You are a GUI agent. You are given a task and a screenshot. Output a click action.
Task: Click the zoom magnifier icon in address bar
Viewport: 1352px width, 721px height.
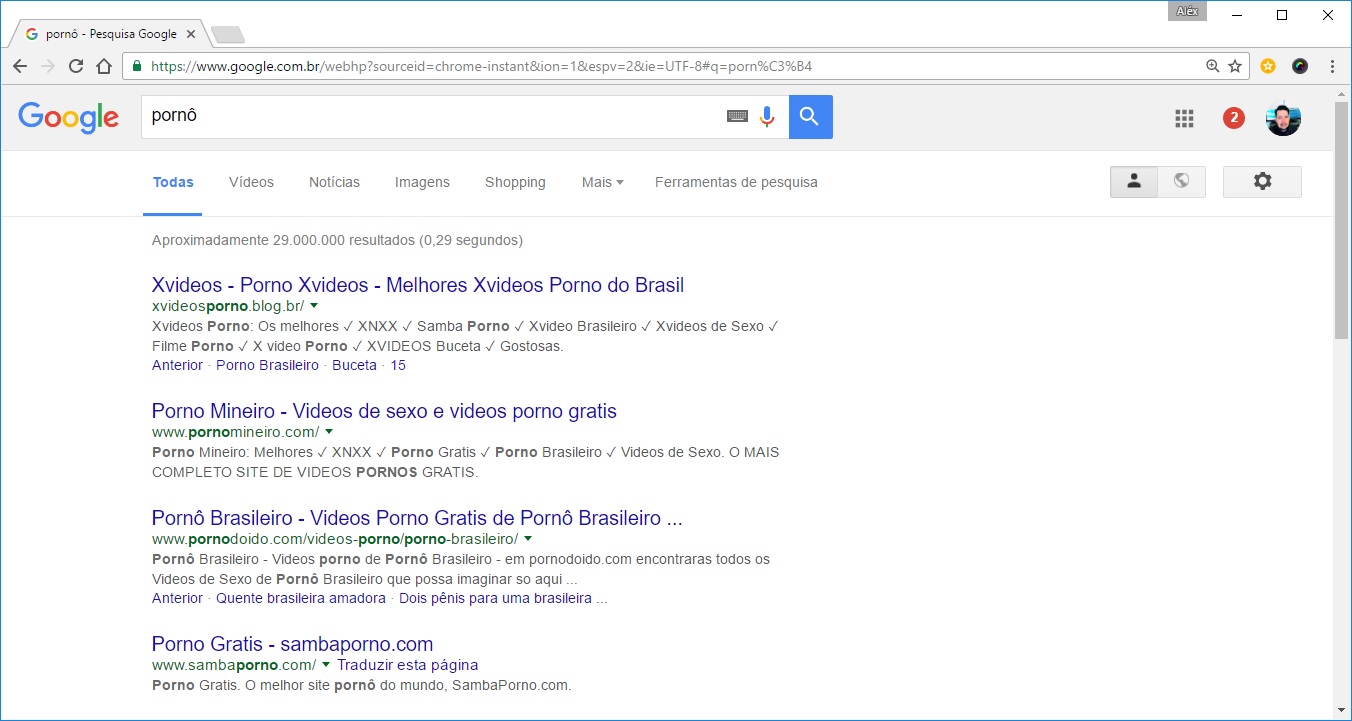[x=1212, y=66]
